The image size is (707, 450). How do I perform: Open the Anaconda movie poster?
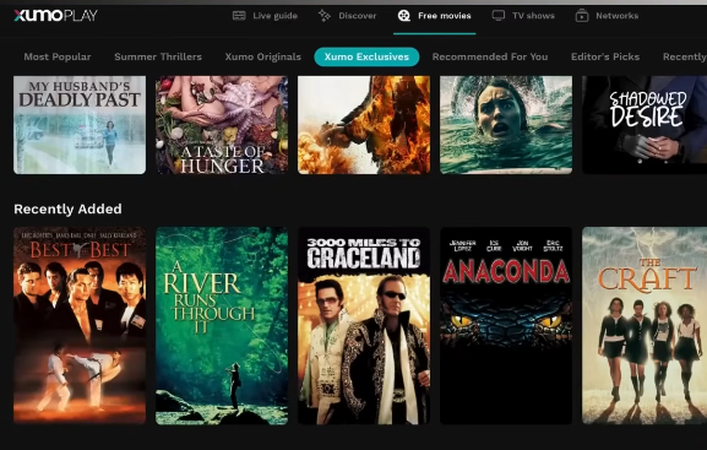[506, 326]
